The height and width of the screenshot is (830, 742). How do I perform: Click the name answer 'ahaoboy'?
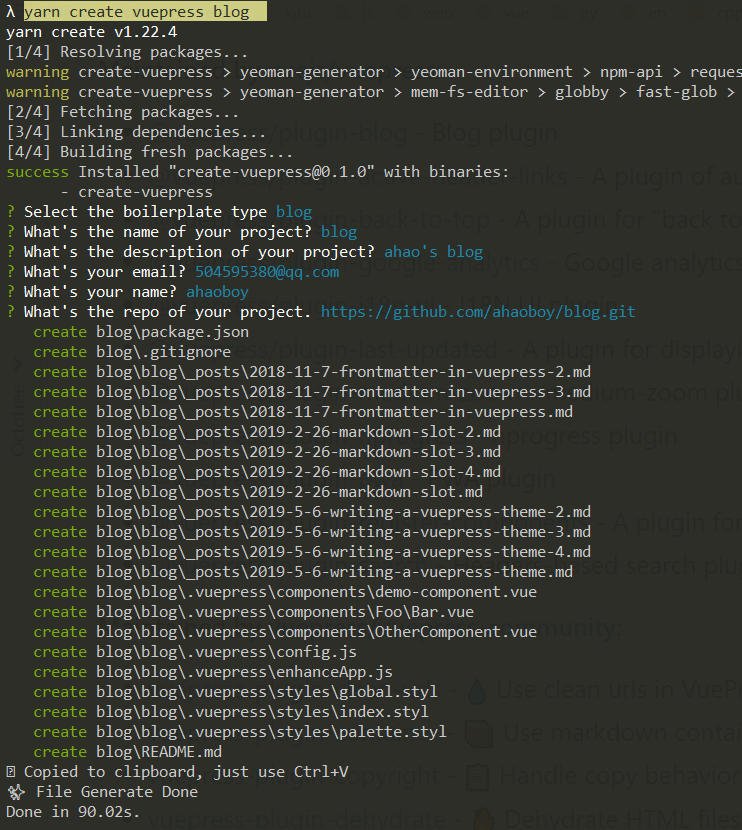217,292
